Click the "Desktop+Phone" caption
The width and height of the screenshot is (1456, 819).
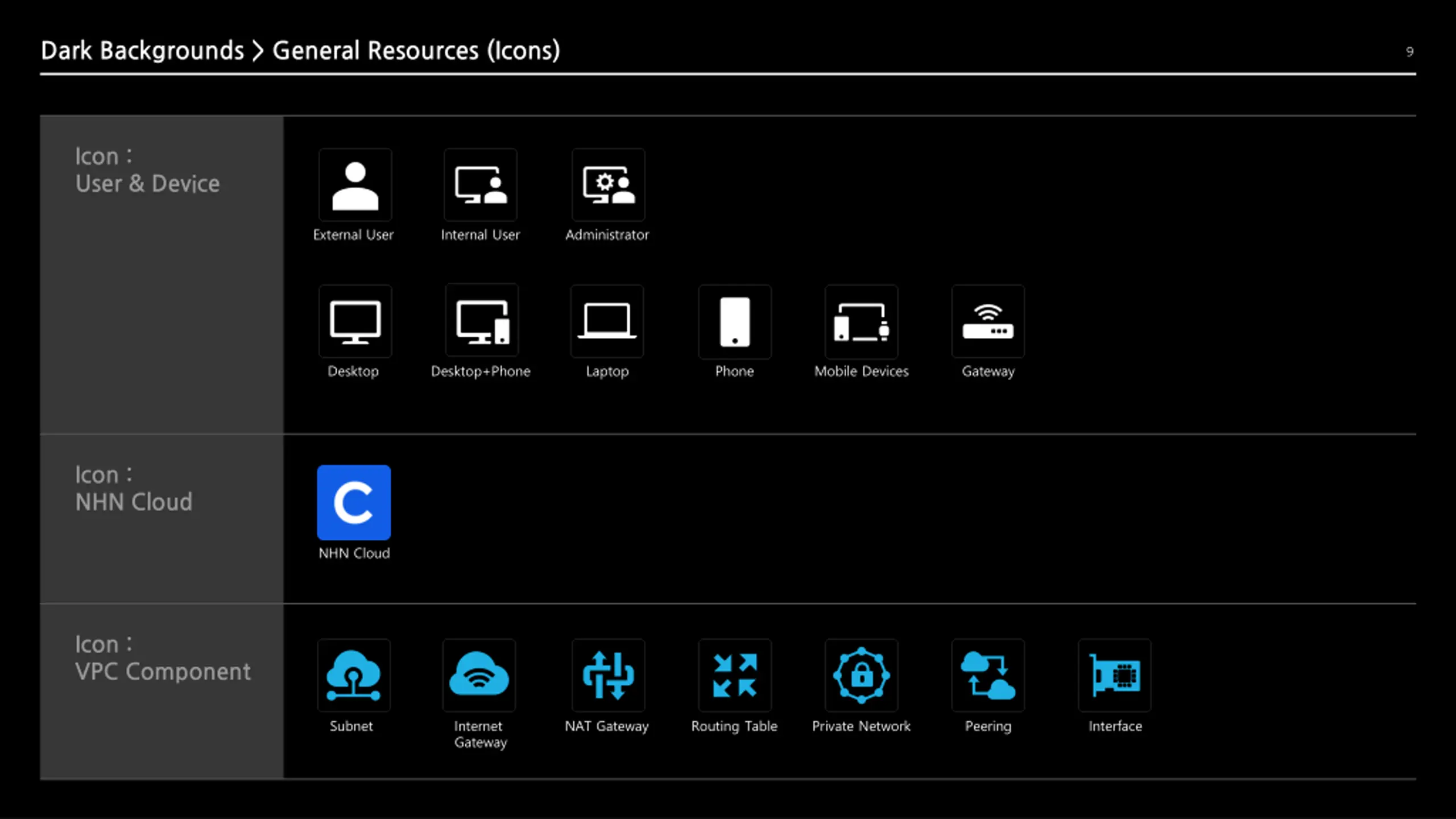pos(481,371)
